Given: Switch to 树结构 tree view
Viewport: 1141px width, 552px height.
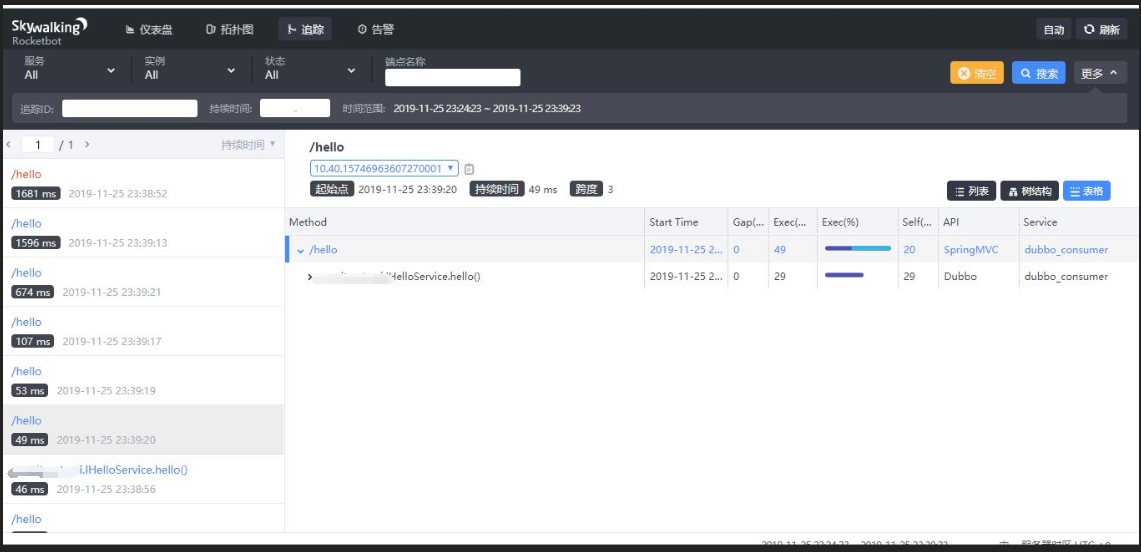Looking at the screenshot, I should (1030, 191).
